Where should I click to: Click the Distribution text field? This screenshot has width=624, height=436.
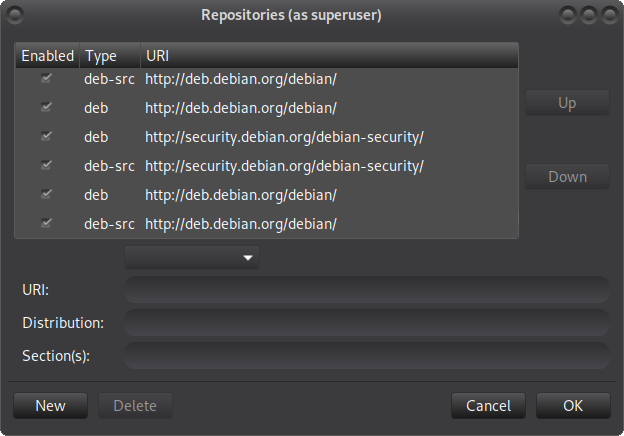367,323
